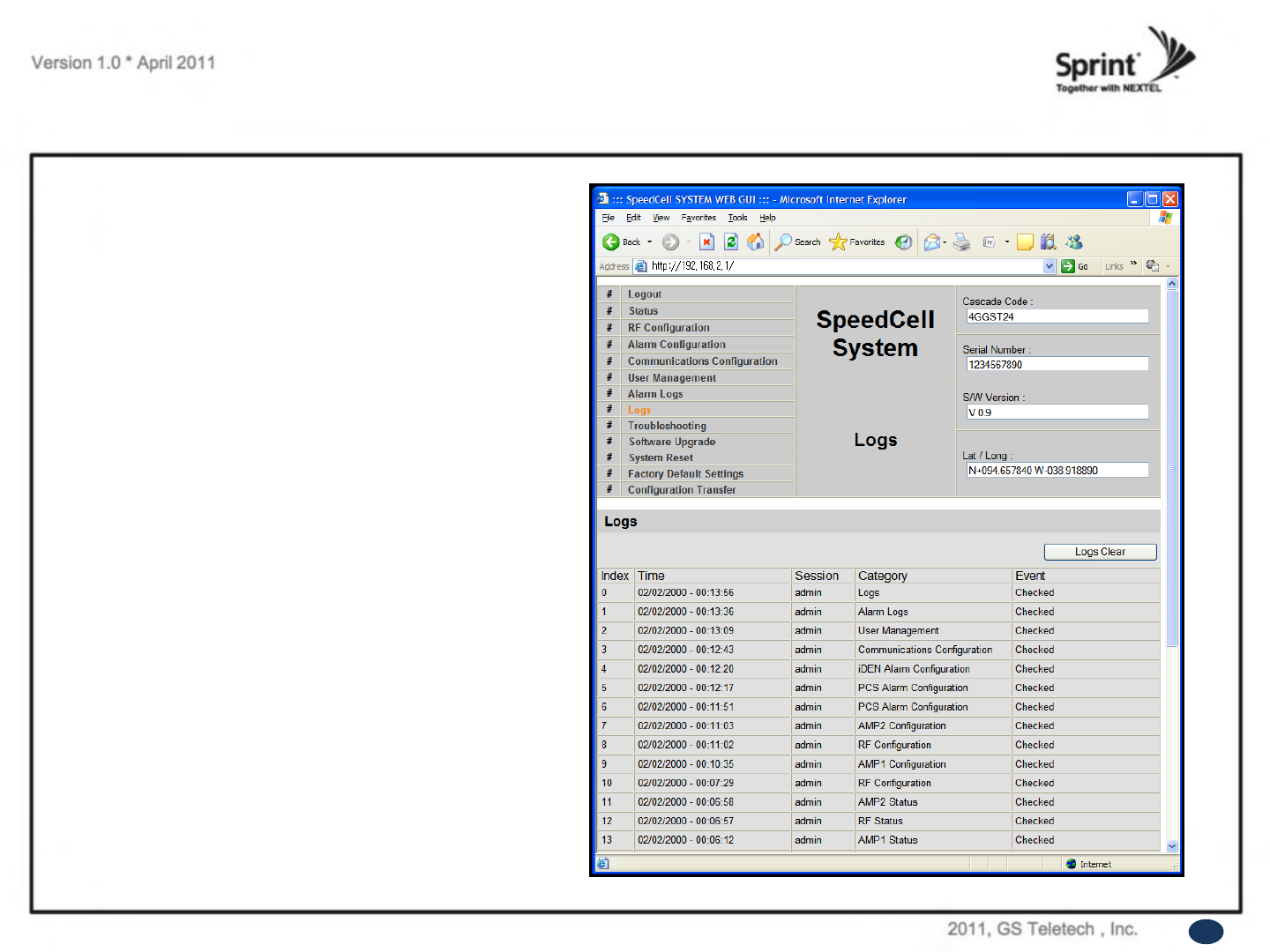The width and height of the screenshot is (1270, 952).
Task: Click the Internet Explorer title bar icon
Action: point(603,199)
